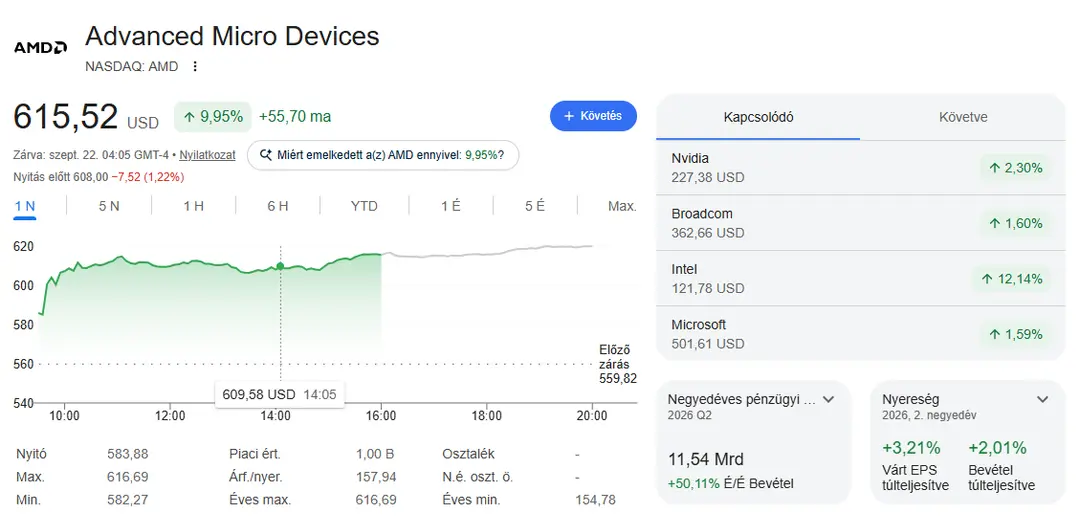Select the 1 H time range tab
The image size is (1080, 518).
193,205
